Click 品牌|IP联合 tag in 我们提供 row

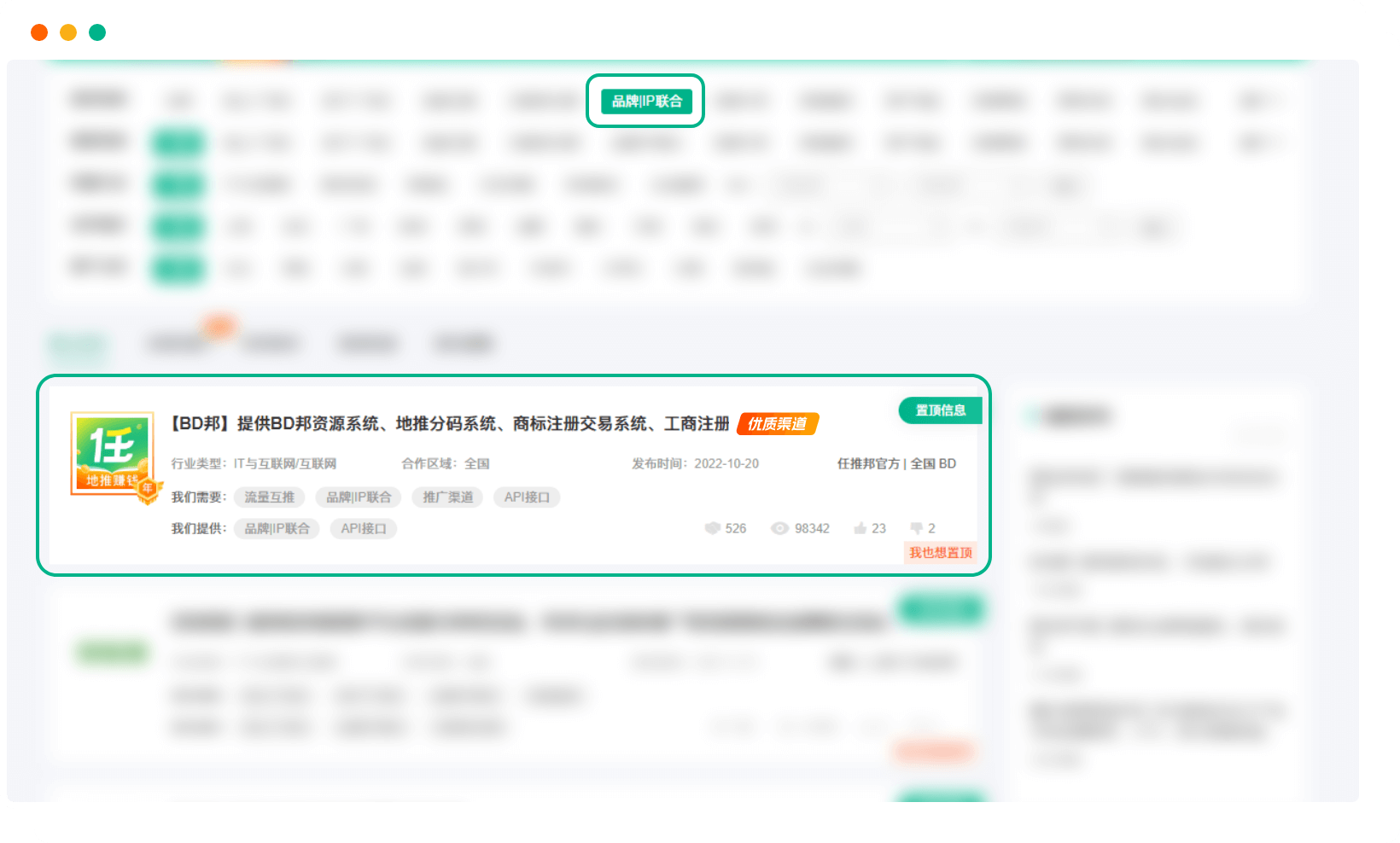point(277,529)
